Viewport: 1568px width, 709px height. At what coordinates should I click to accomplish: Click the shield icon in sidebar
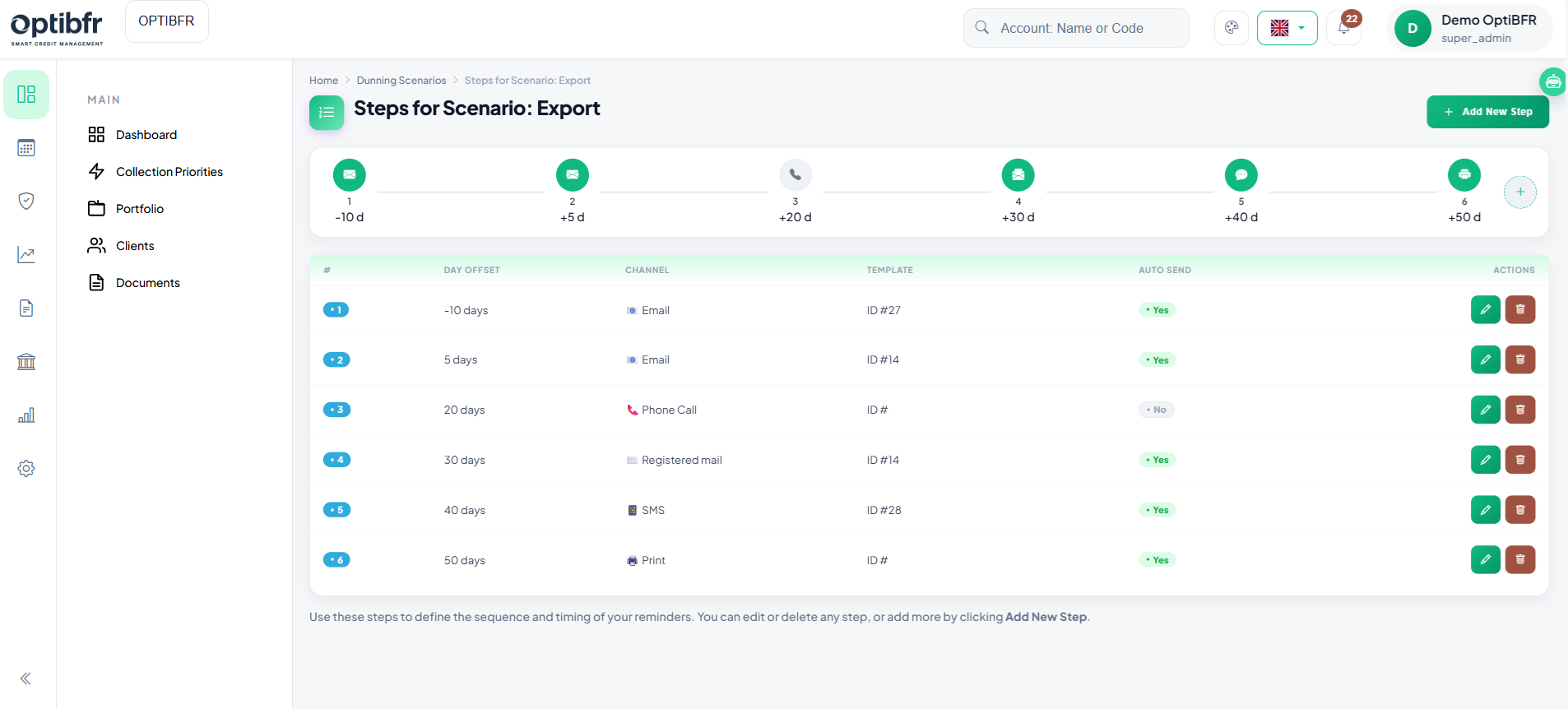(x=26, y=202)
